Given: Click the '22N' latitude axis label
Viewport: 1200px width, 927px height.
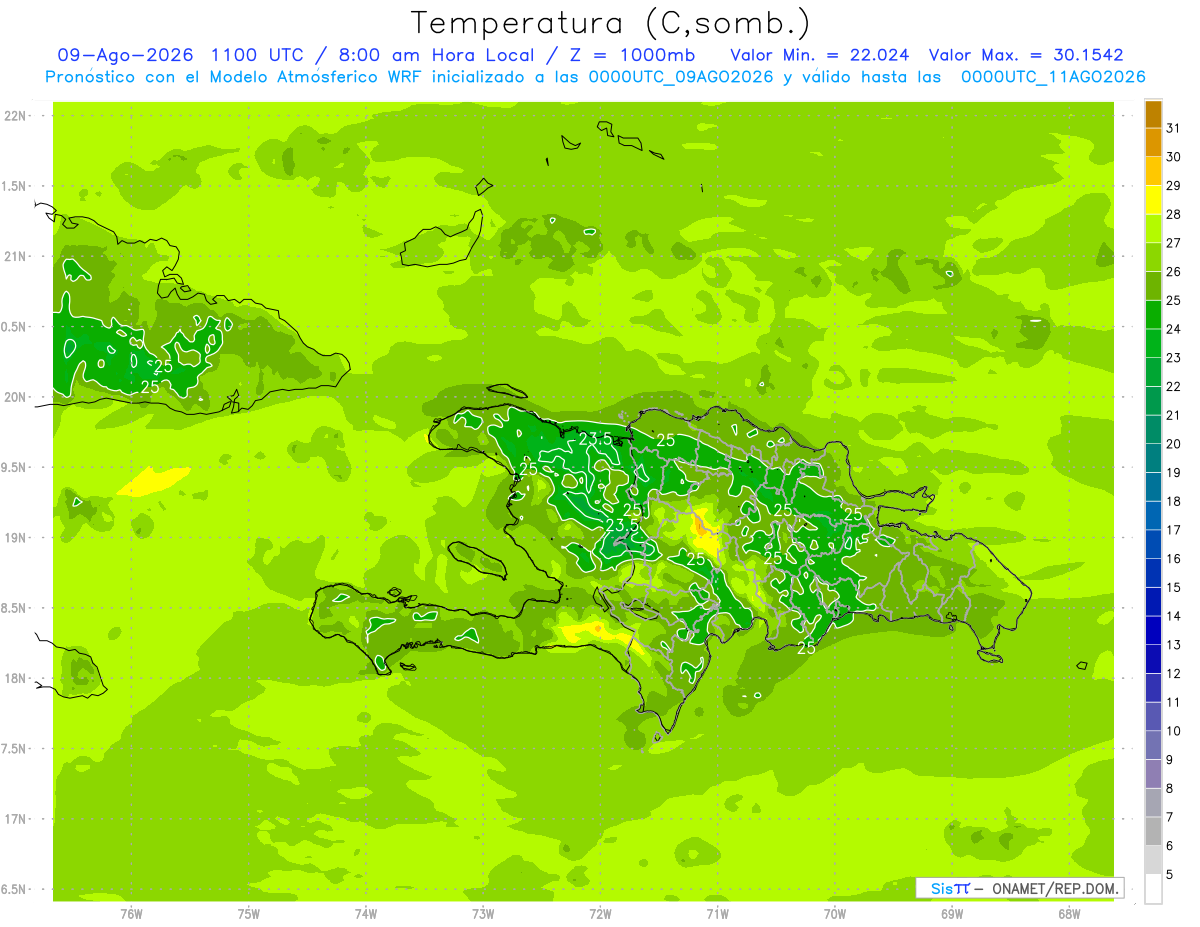Looking at the screenshot, I should point(15,116).
